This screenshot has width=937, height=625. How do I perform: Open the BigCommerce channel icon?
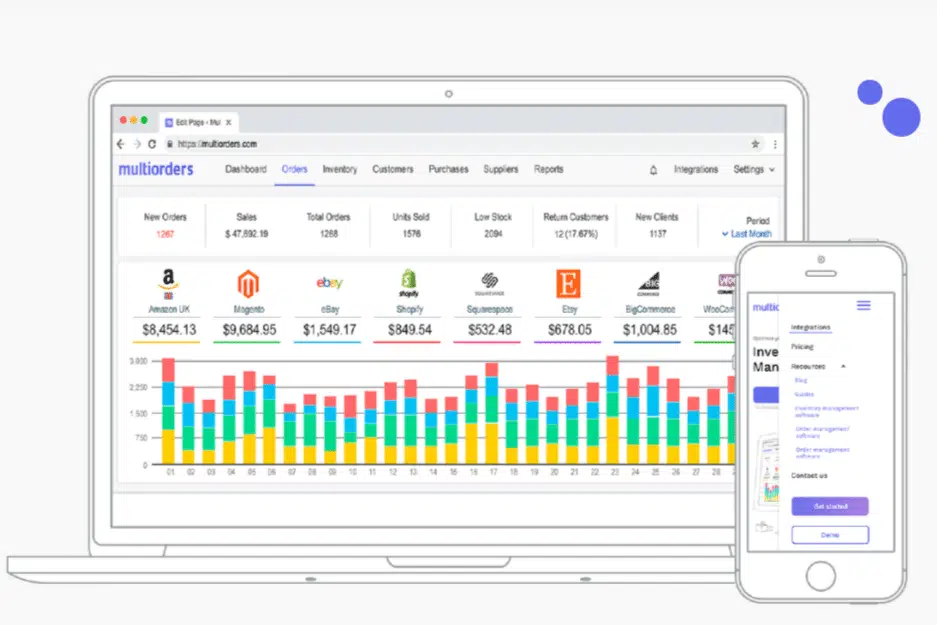click(x=648, y=284)
